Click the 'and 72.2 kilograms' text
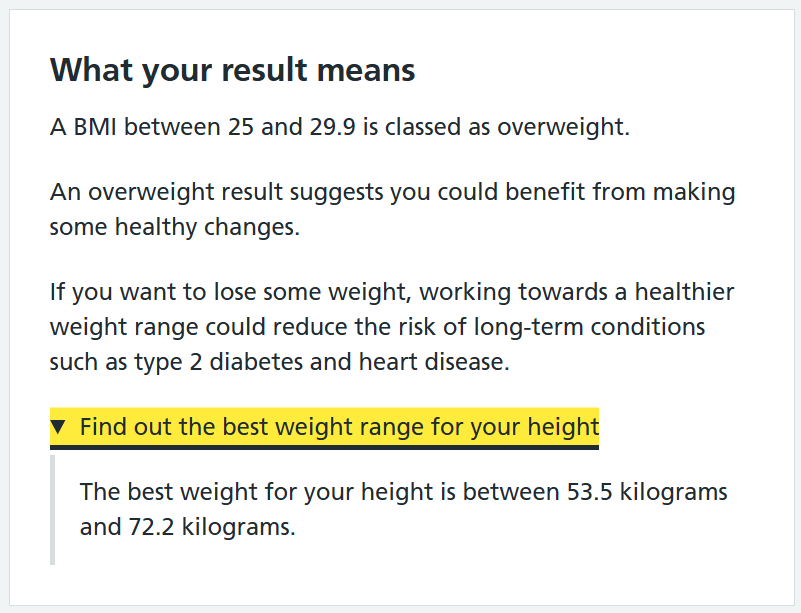The height and width of the screenshot is (613, 801). coord(187,527)
